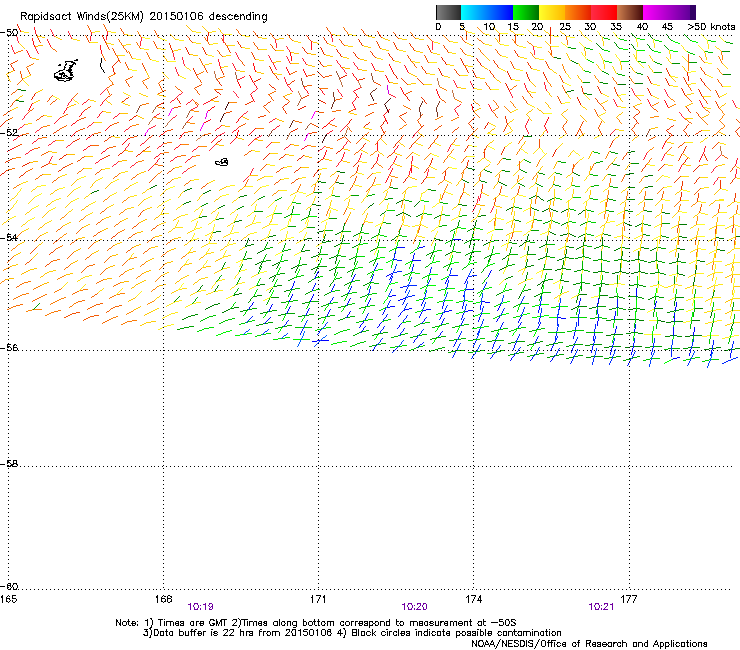This screenshot has height=650, width=740.
Task: Click the '15' legend scale label
Action: [513, 27]
